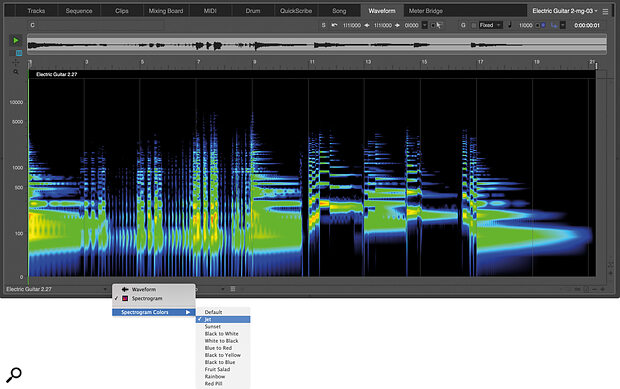Image resolution: width=620 pixels, height=389 pixels.
Task: Click the blue snap icon near time display
Action: (x=554, y=25)
